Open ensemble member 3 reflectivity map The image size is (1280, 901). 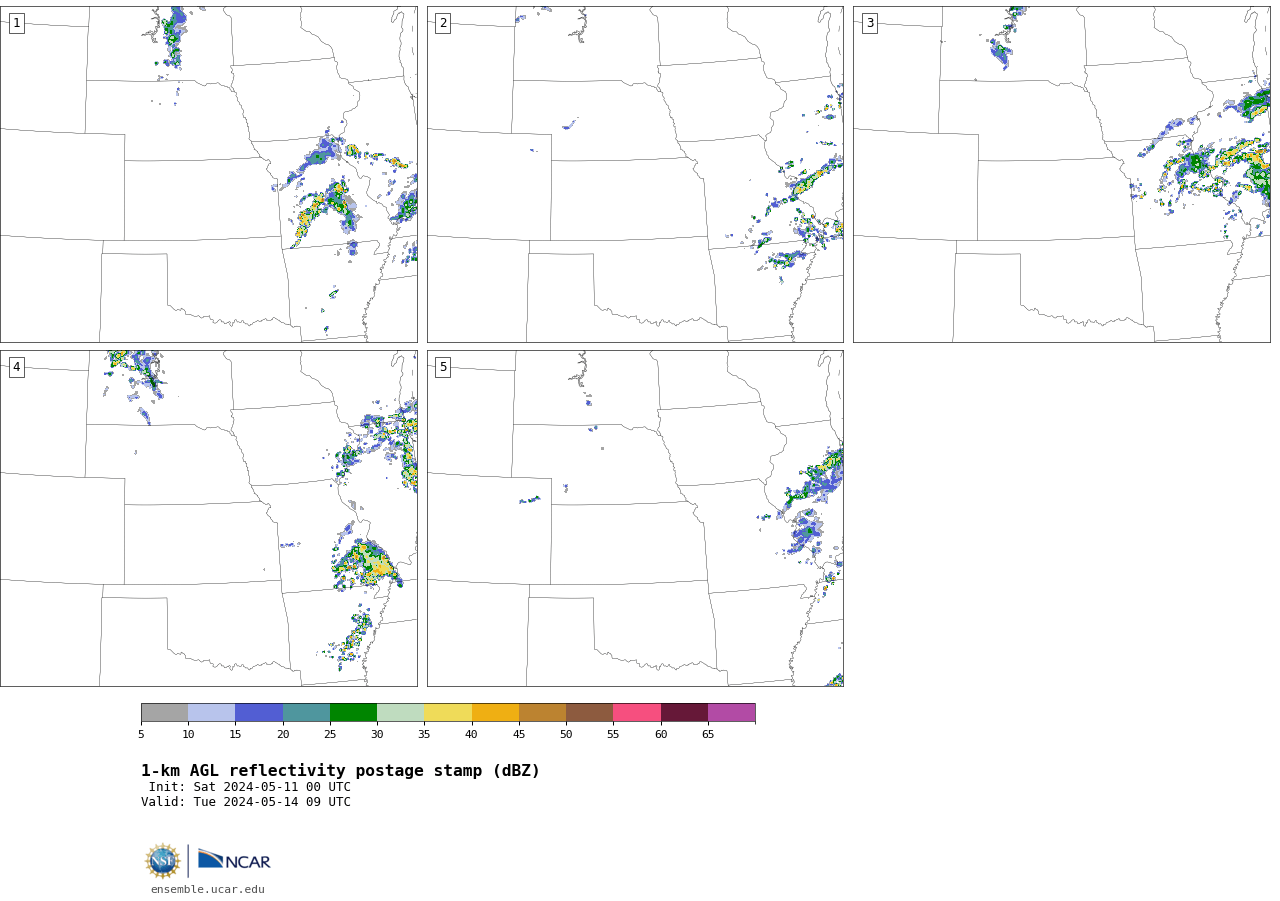click(x=1062, y=175)
